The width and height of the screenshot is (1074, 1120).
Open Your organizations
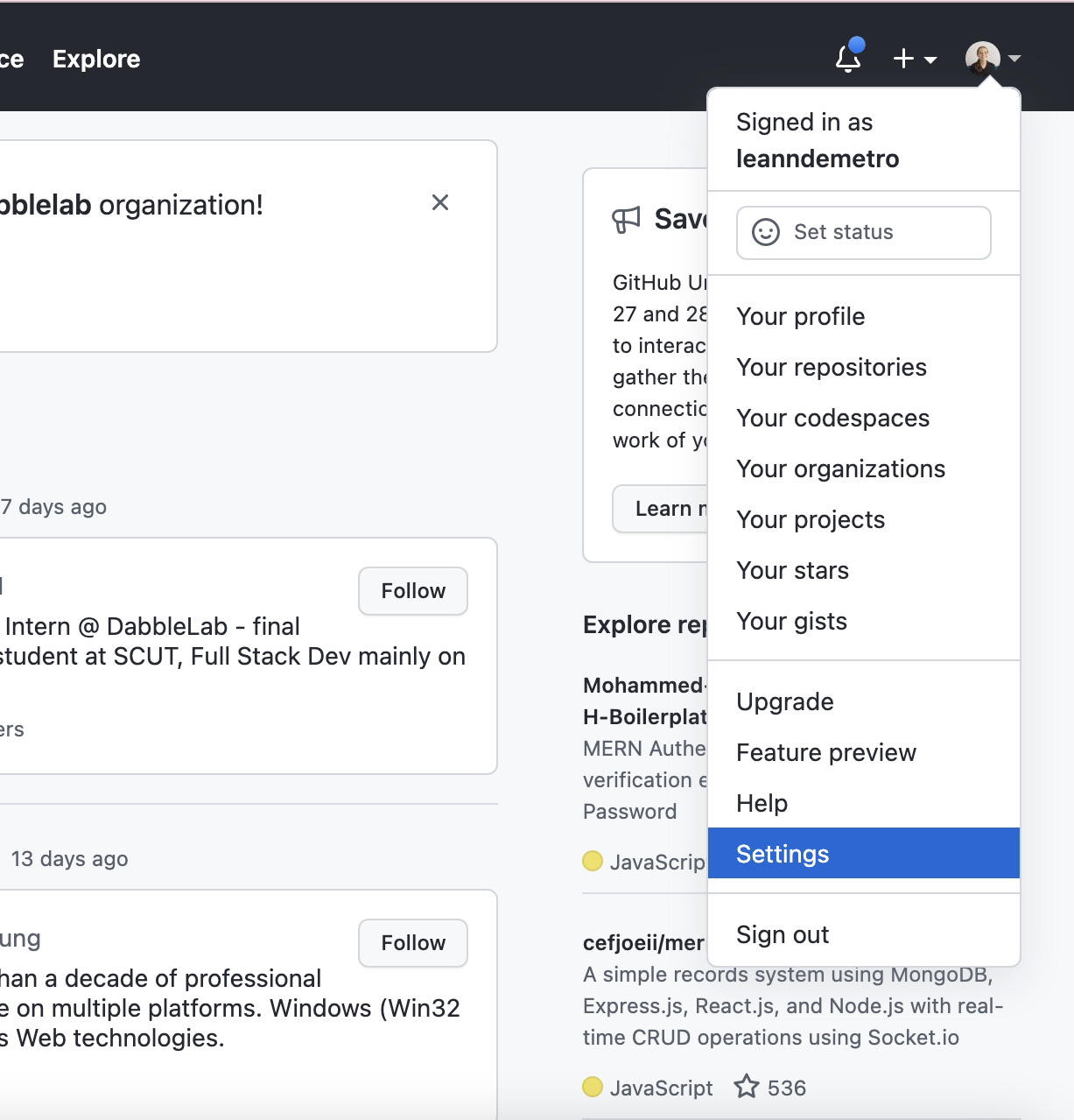pyautogui.click(x=840, y=468)
